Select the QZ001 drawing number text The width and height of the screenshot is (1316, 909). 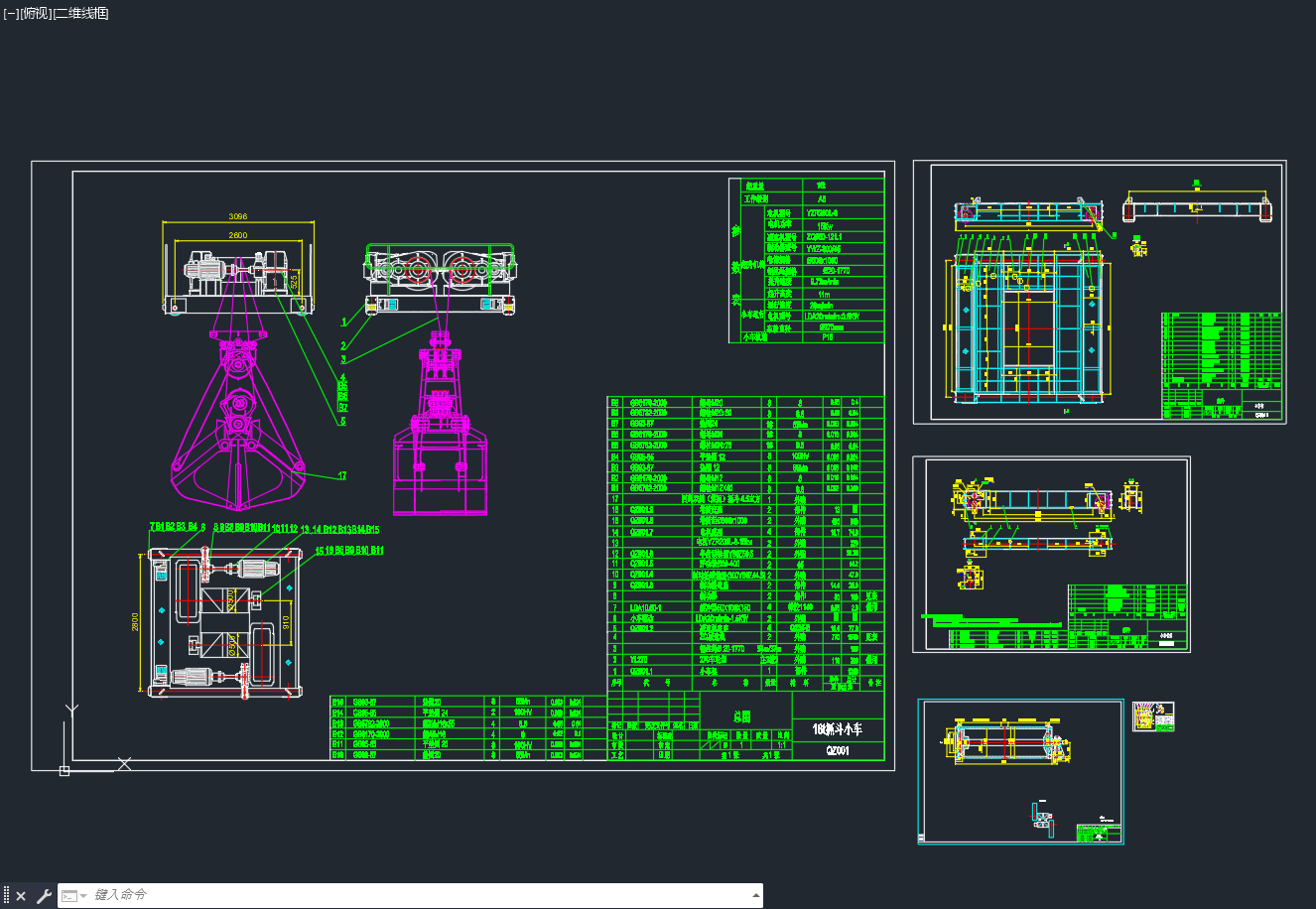click(x=838, y=750)
